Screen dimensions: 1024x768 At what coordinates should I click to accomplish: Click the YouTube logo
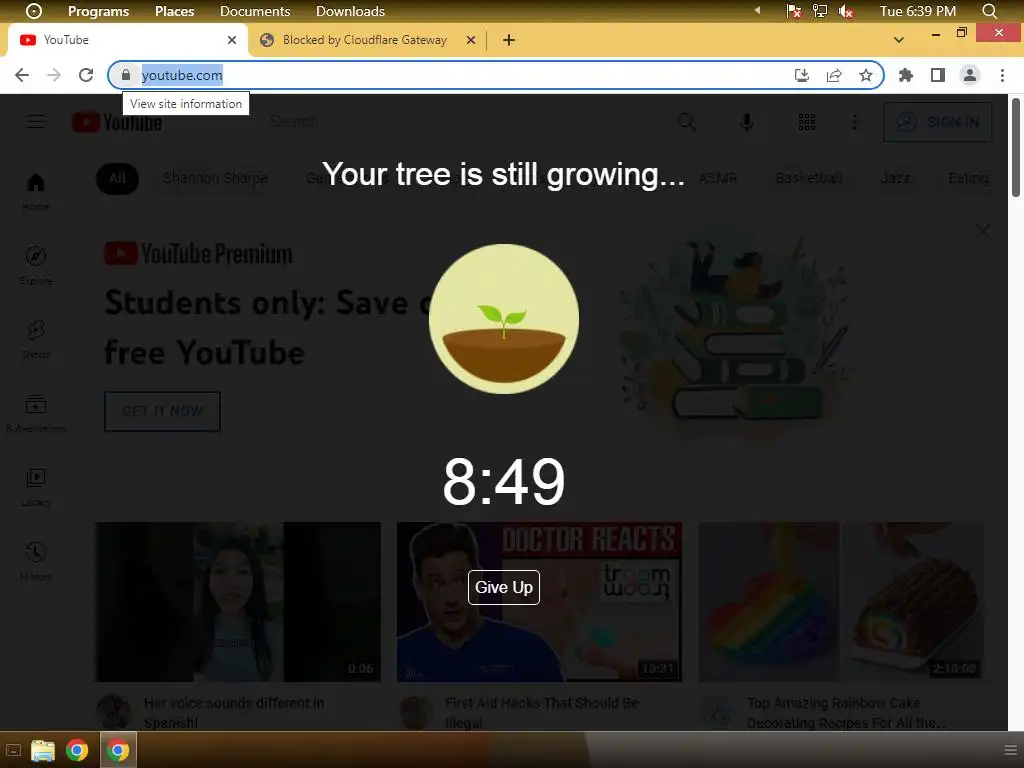(x=117, y=122)
